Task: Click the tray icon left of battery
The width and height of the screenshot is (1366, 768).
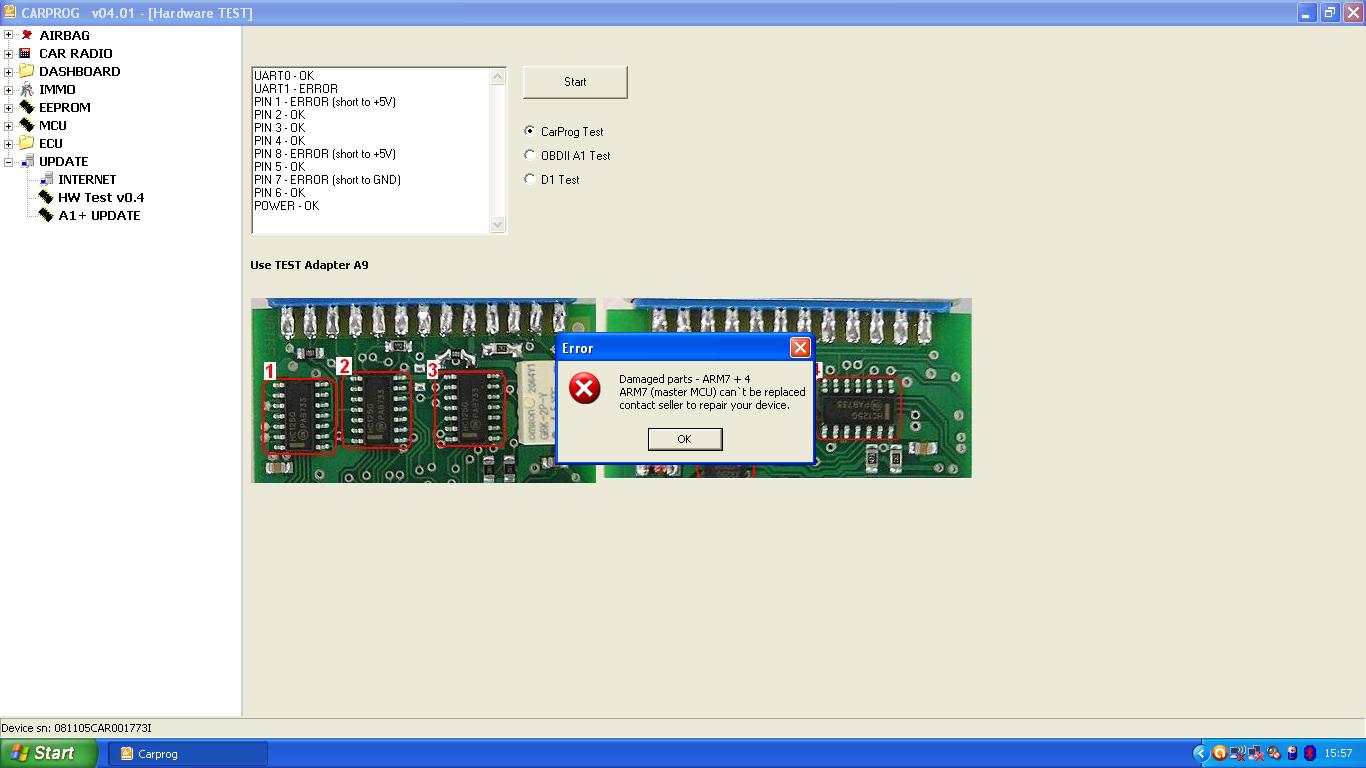Action: point(1274,753)
